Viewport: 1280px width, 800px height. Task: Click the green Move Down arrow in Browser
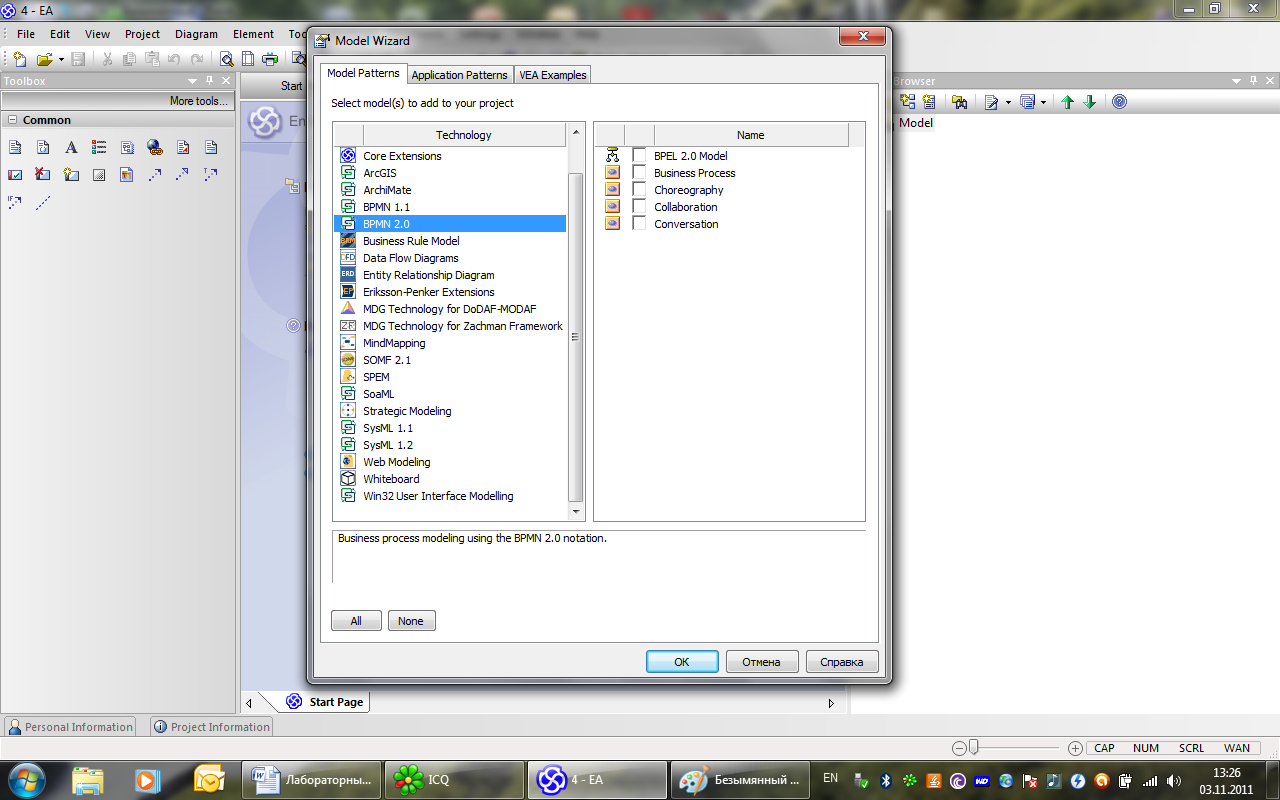[x=1090, y=102]
